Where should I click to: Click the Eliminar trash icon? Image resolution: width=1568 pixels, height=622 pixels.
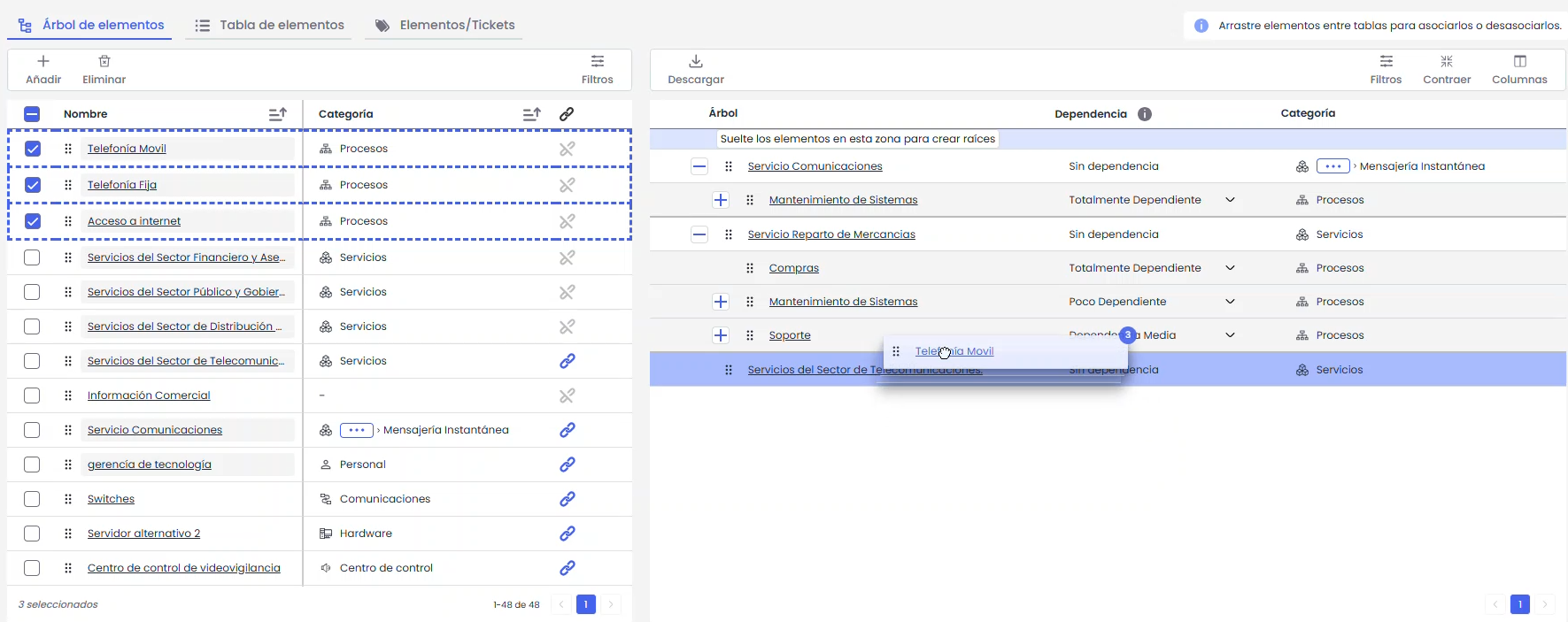(x=104, y=61)
